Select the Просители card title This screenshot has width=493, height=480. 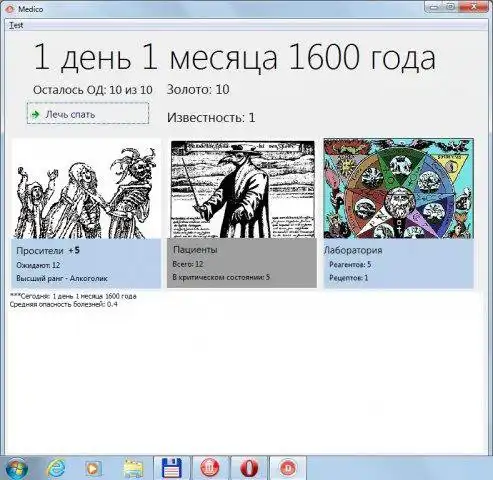point(40,251)
